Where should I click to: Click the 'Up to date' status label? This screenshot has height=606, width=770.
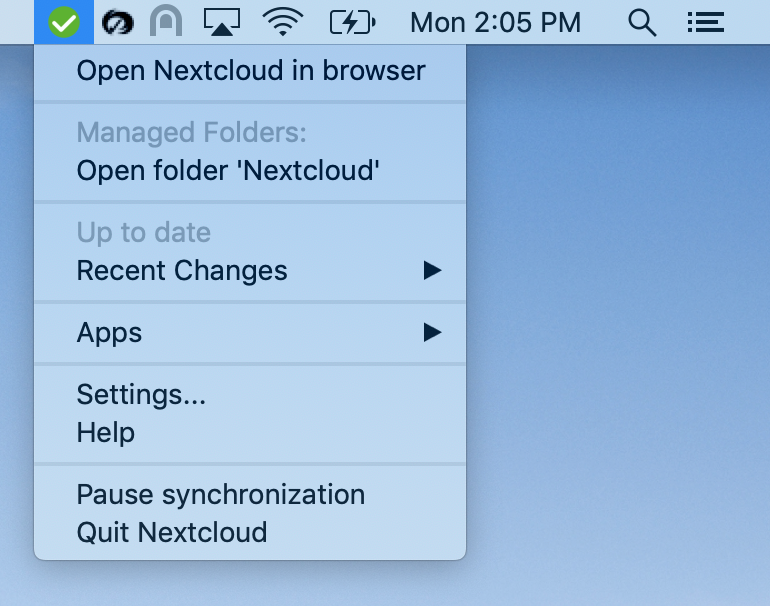click(x=143, y=232)
